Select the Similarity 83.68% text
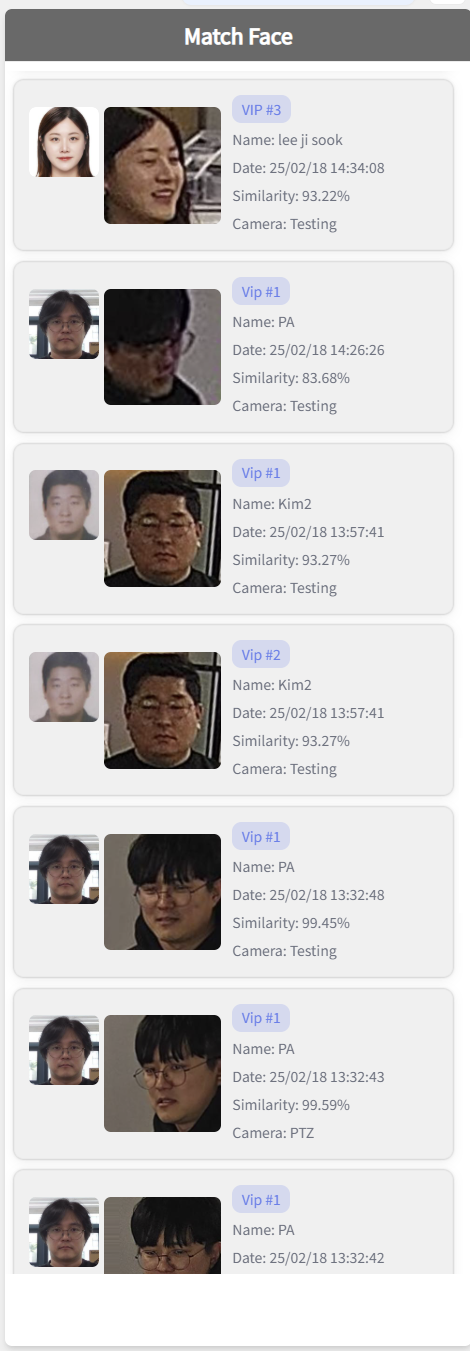 pyautogui.click(x=291, y=378)
